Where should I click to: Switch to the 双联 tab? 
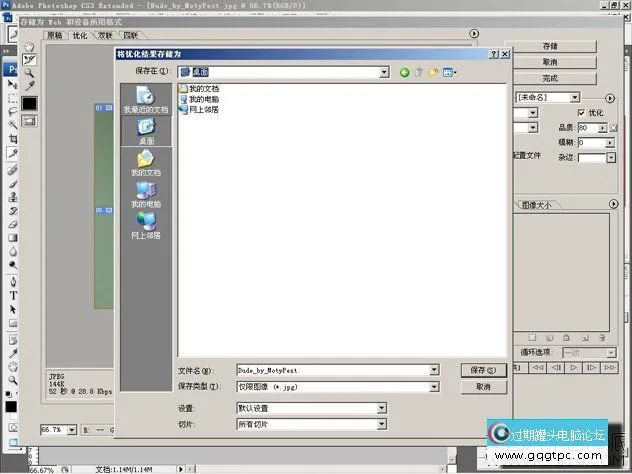click(x=105, y=35)
